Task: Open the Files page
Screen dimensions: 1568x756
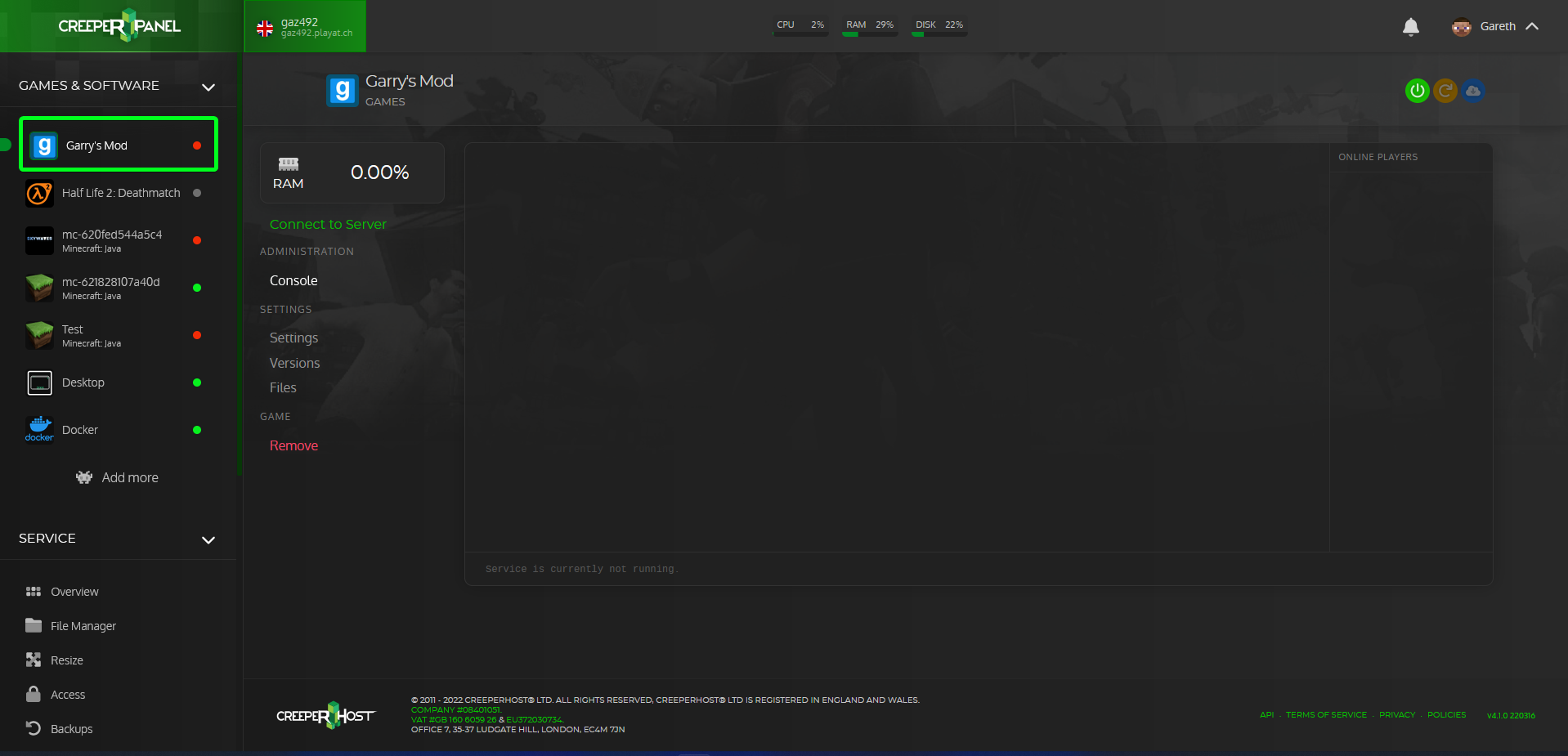Action: [283, 387]
